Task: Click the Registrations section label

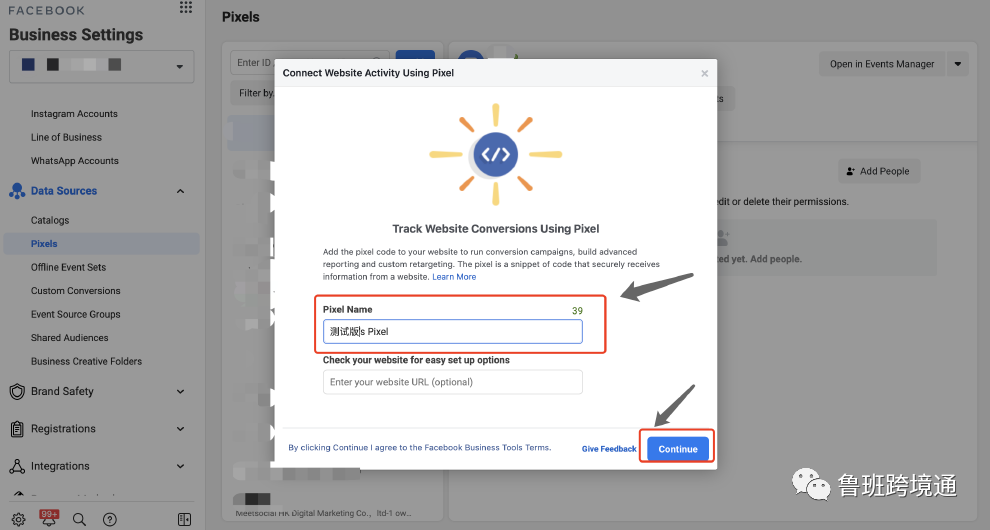Action: [x=63, y=429]
